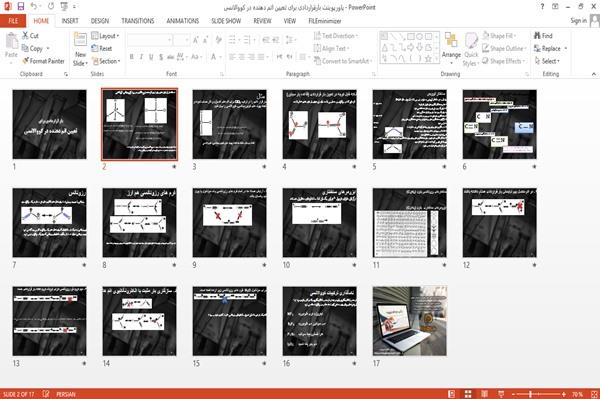Viewport: 600px width, 399px height.
Task: Open the FILE tab
Action: (x=13, y=21)
